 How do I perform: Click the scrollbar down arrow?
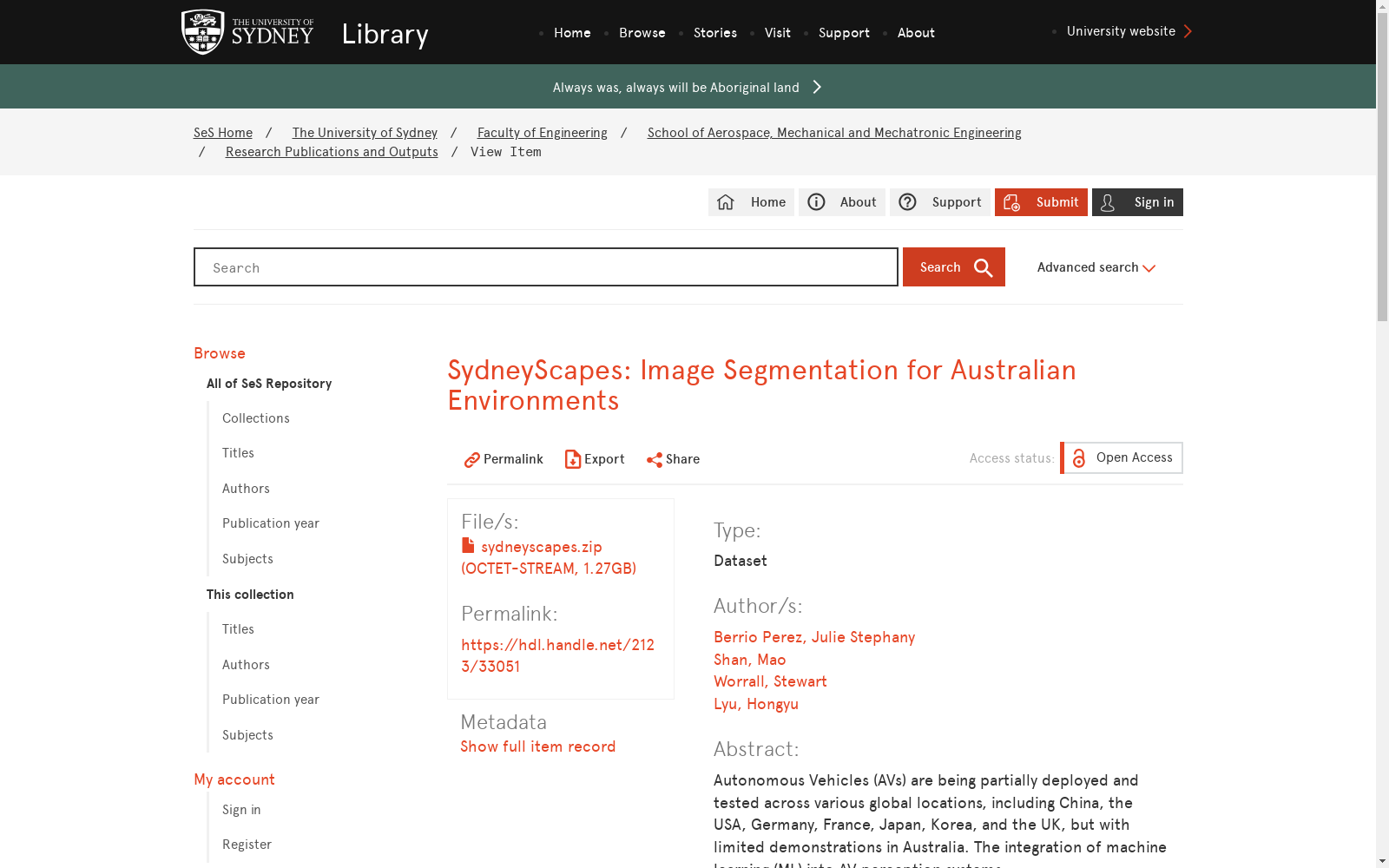1382,861
